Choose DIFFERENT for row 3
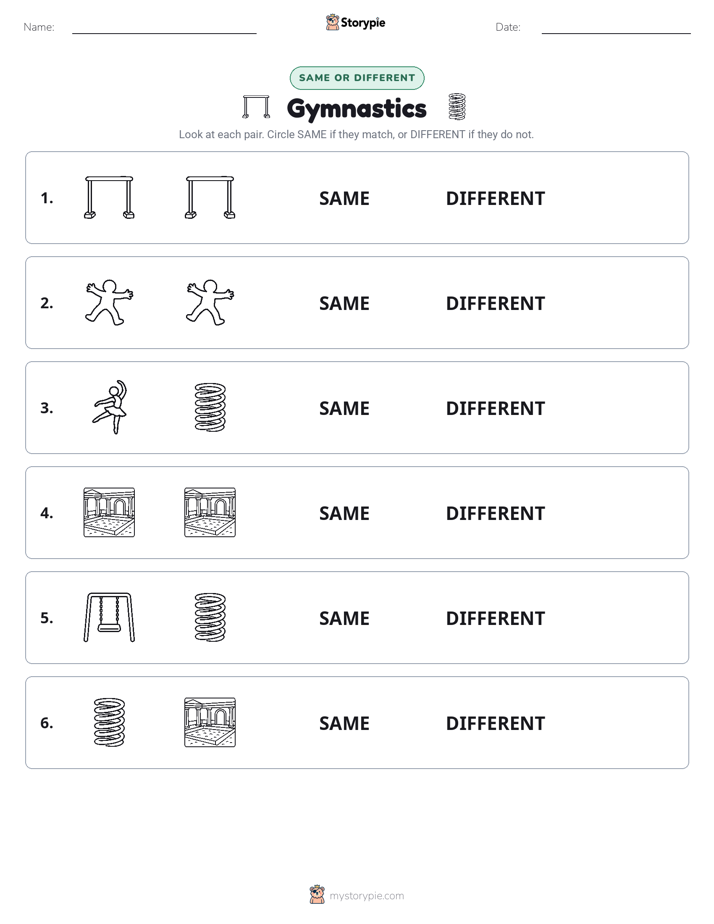The image size is (714, 924). [x=495, y=408]
